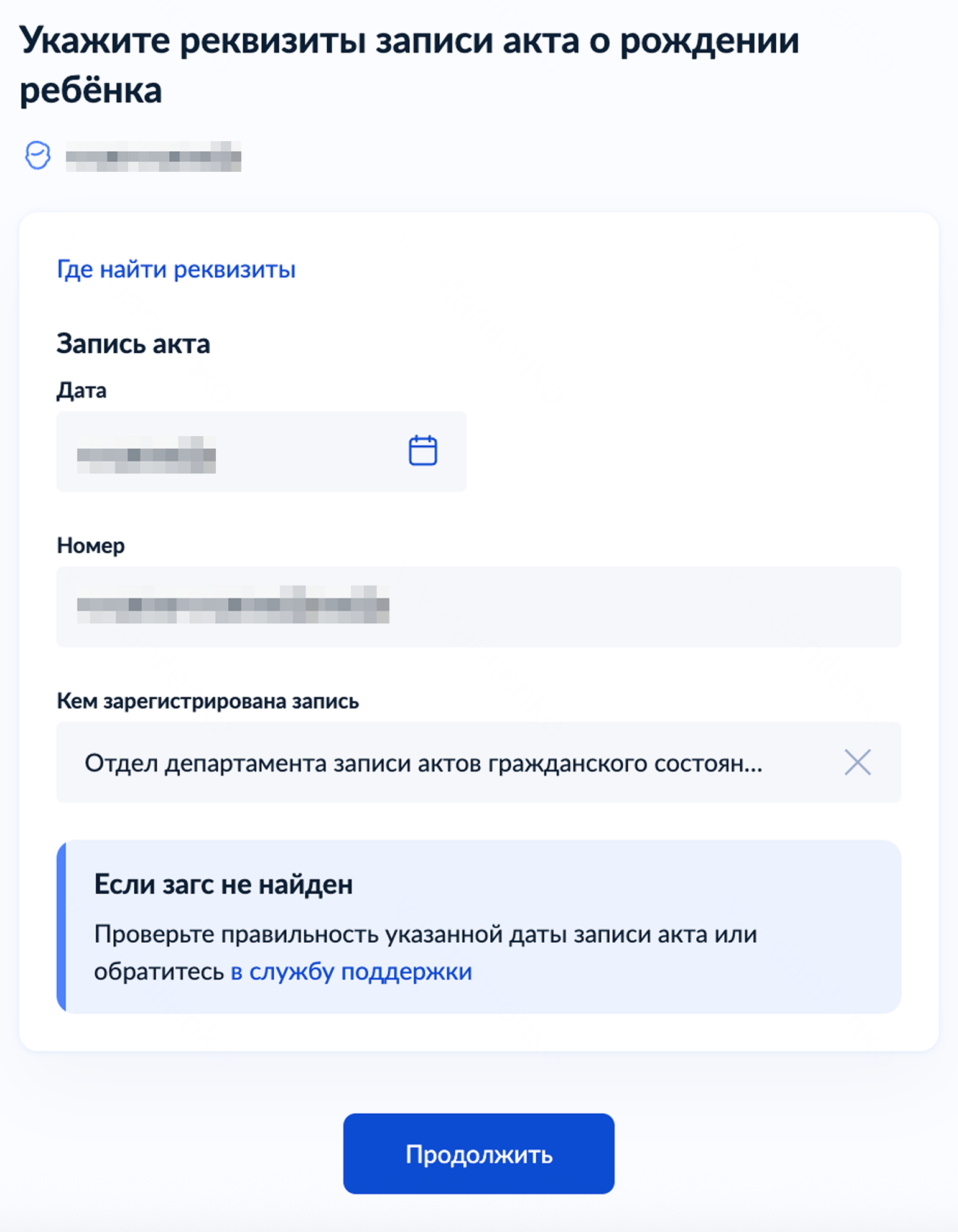Clear the registry office field with X
The image size is (958, 1232).
click(x=857, y=762)
